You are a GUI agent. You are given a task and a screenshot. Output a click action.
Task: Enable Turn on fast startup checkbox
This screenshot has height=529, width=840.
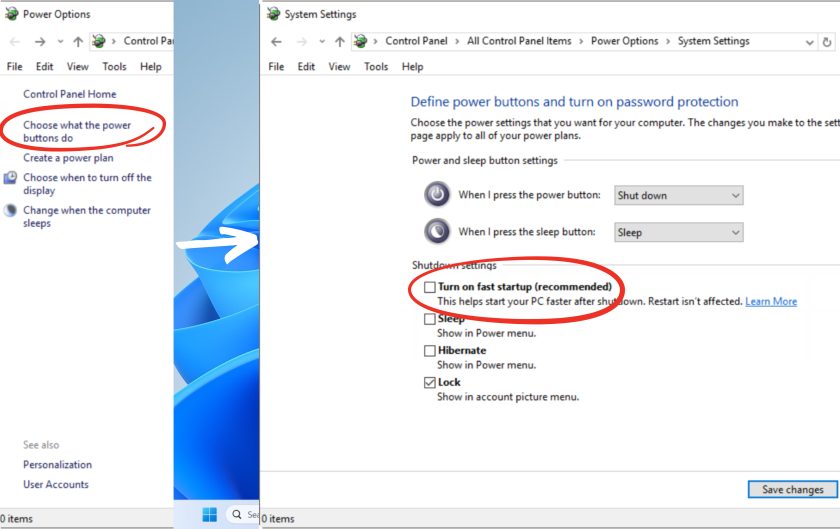430,287
